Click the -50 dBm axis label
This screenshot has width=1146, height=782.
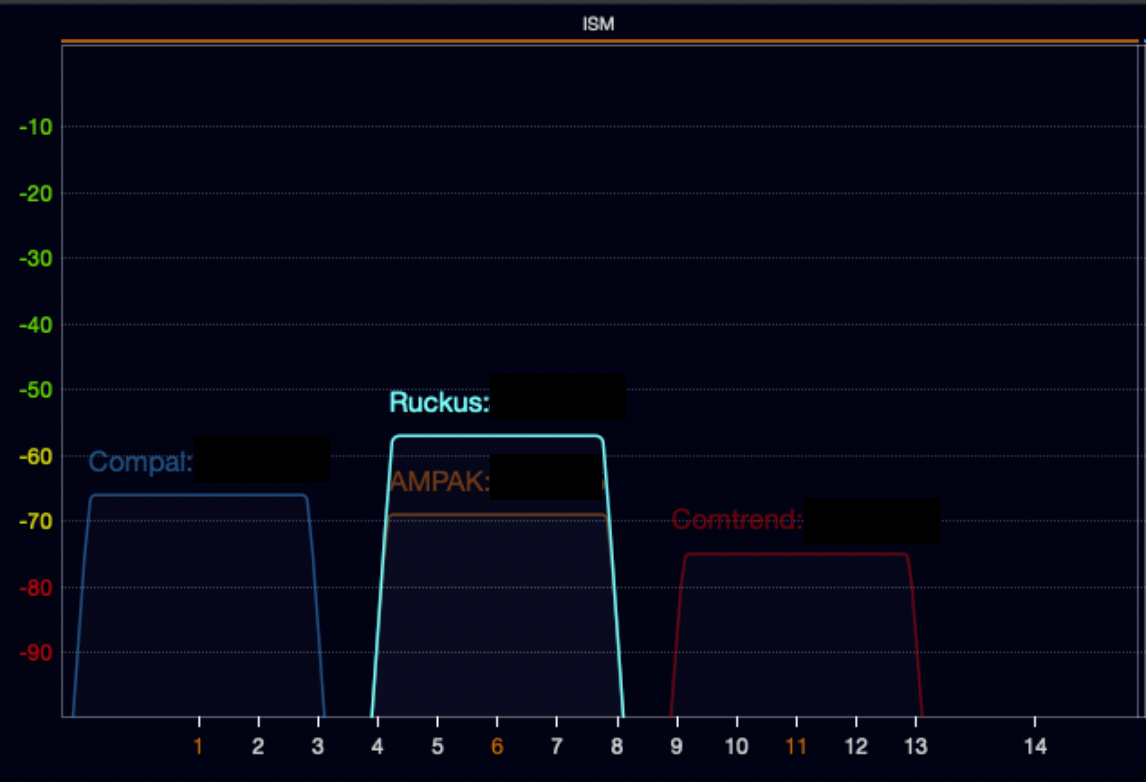(x=36, y=390)
